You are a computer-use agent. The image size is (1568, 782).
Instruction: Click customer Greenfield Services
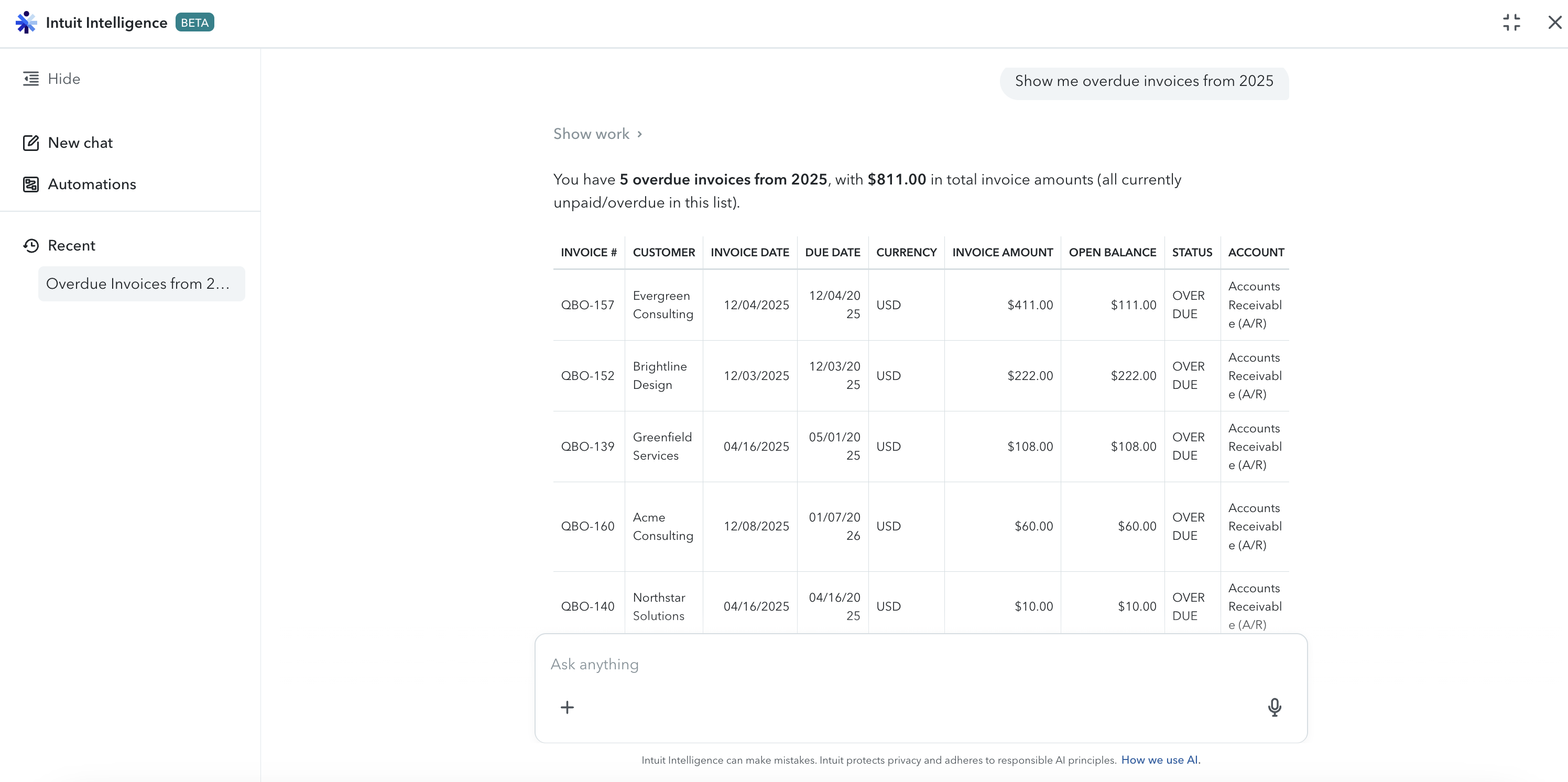point(662,447)
